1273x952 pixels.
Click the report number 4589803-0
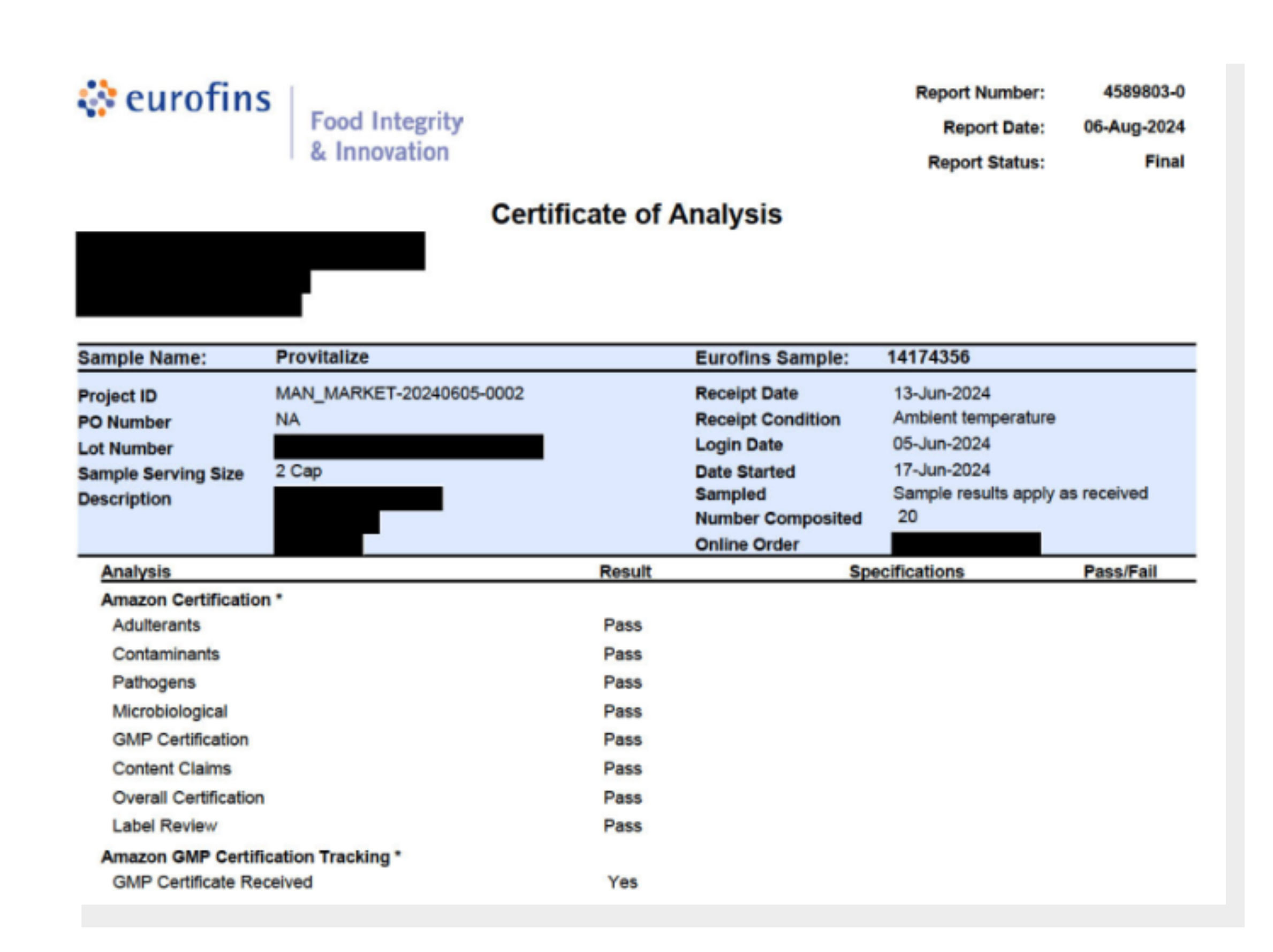1143,92
